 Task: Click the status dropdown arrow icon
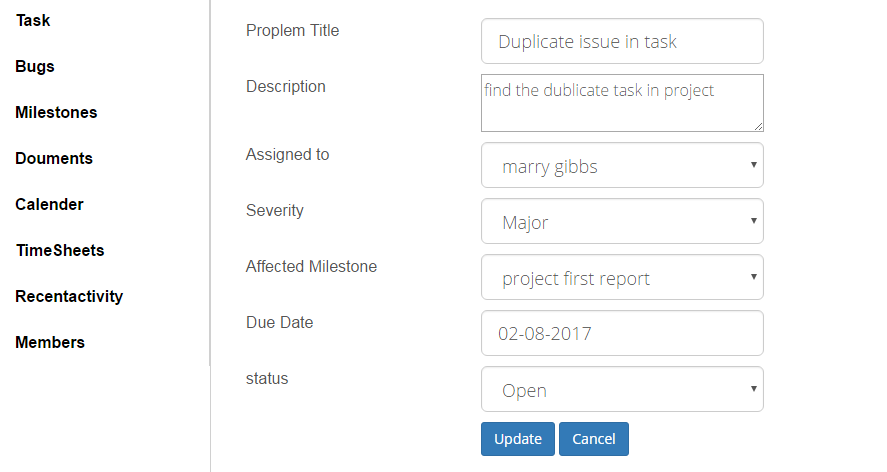click(x=753, y=389)
